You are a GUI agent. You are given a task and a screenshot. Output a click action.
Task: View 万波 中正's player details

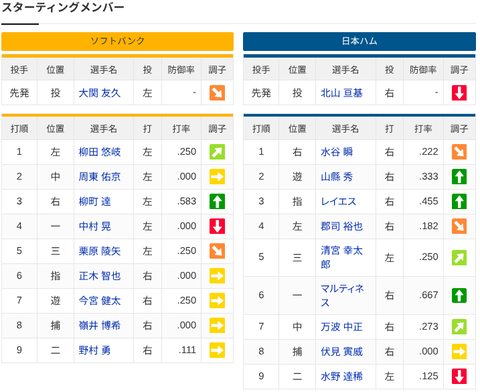[341, 327]
